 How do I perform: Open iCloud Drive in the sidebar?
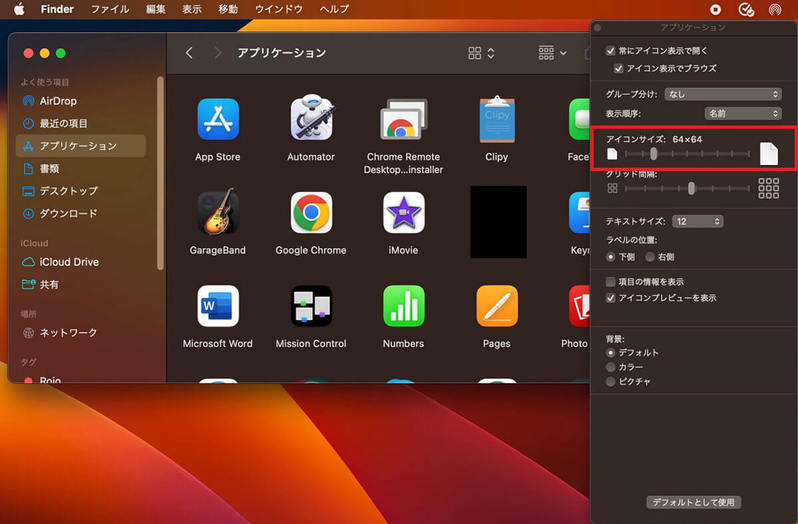point(81,261)
